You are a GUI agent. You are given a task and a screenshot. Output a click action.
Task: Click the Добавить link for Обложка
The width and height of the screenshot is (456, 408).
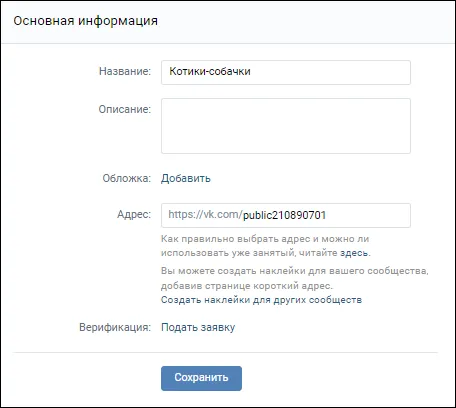click(x=186, y=178)
